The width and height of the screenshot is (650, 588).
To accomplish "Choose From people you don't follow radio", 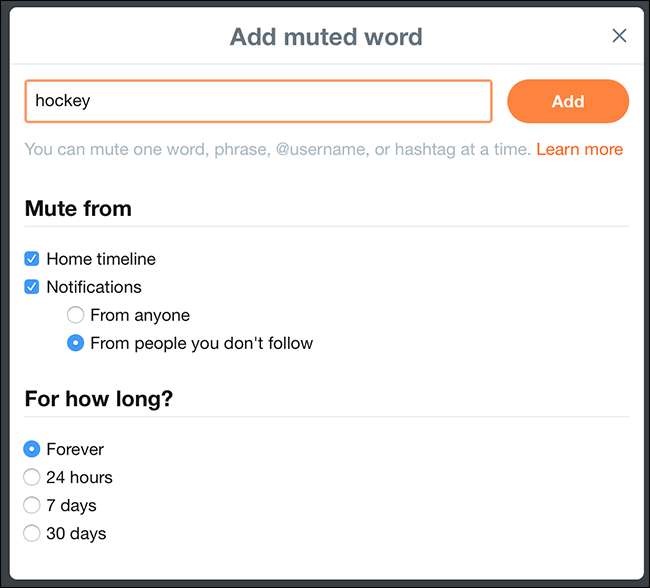I will 75,343.
